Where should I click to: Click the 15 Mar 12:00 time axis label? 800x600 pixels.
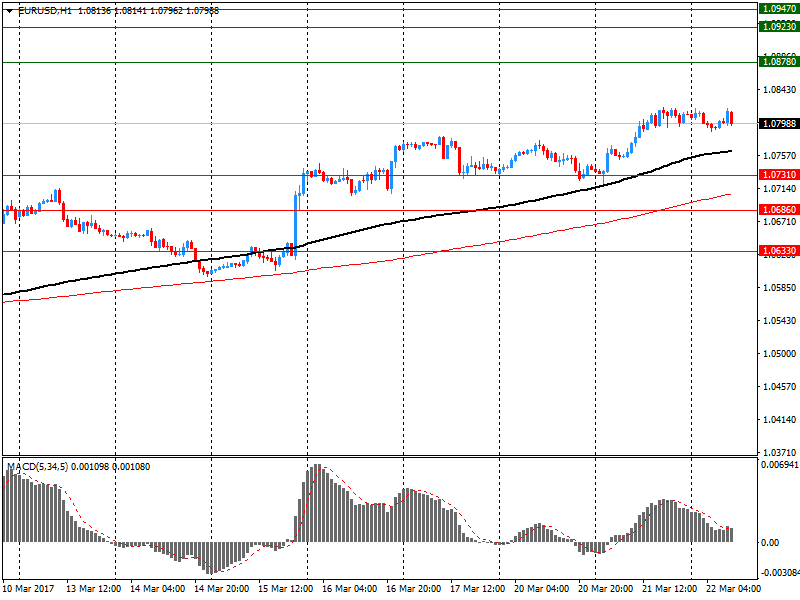(x=285, y=589)
